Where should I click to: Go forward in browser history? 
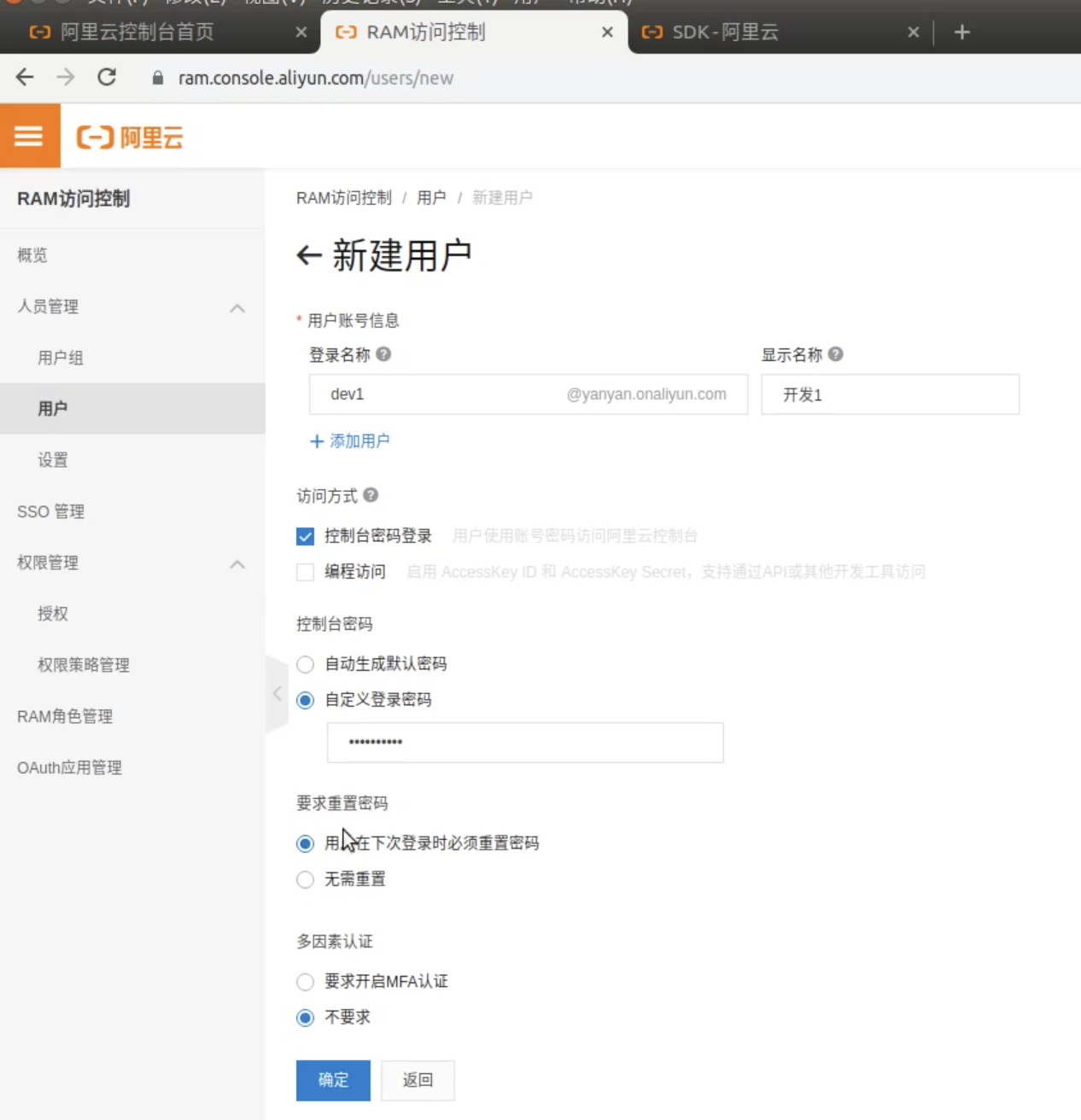tap(66, 78)
